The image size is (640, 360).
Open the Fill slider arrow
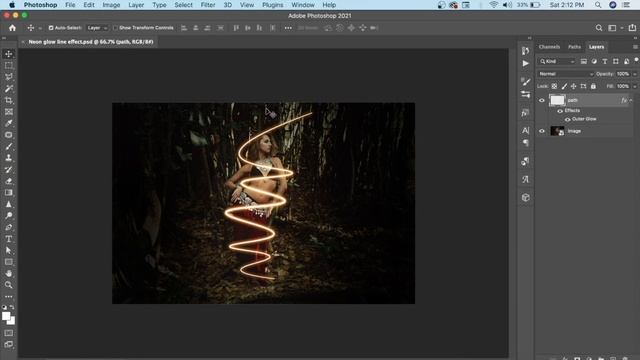(x=634, y=86)
